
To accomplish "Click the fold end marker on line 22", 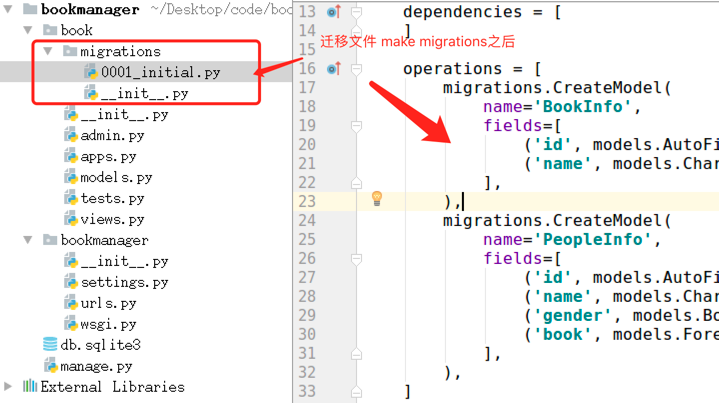I will [x=356, y=183].
